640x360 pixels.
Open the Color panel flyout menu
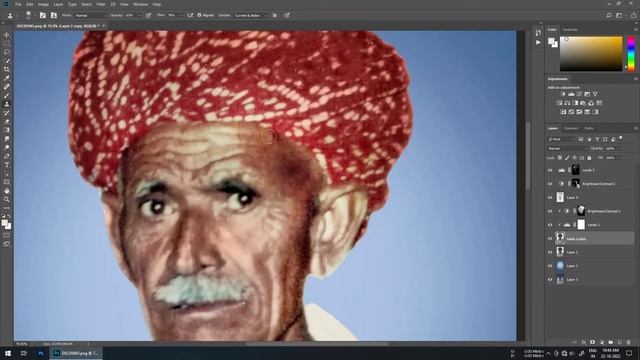tap(635, 29)
